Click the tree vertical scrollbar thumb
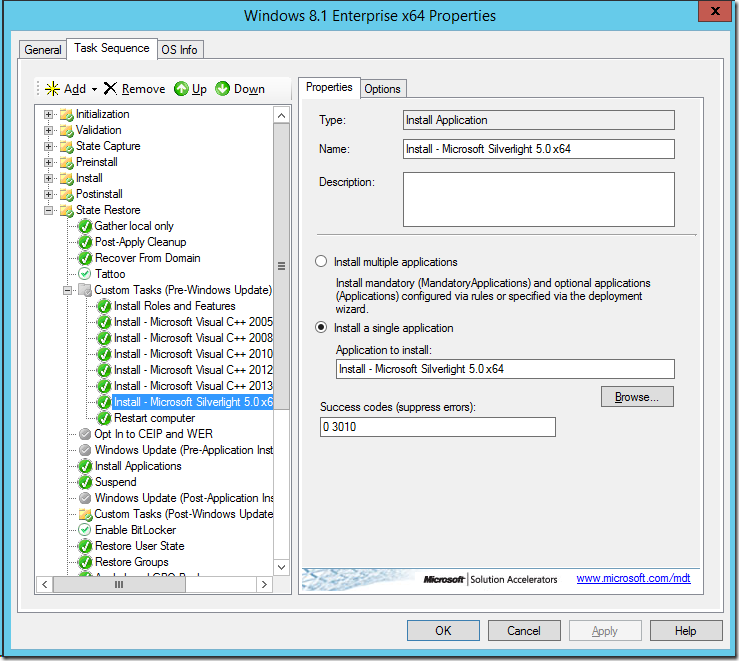Viewport: 739px width, 661px height. [281, 266]
